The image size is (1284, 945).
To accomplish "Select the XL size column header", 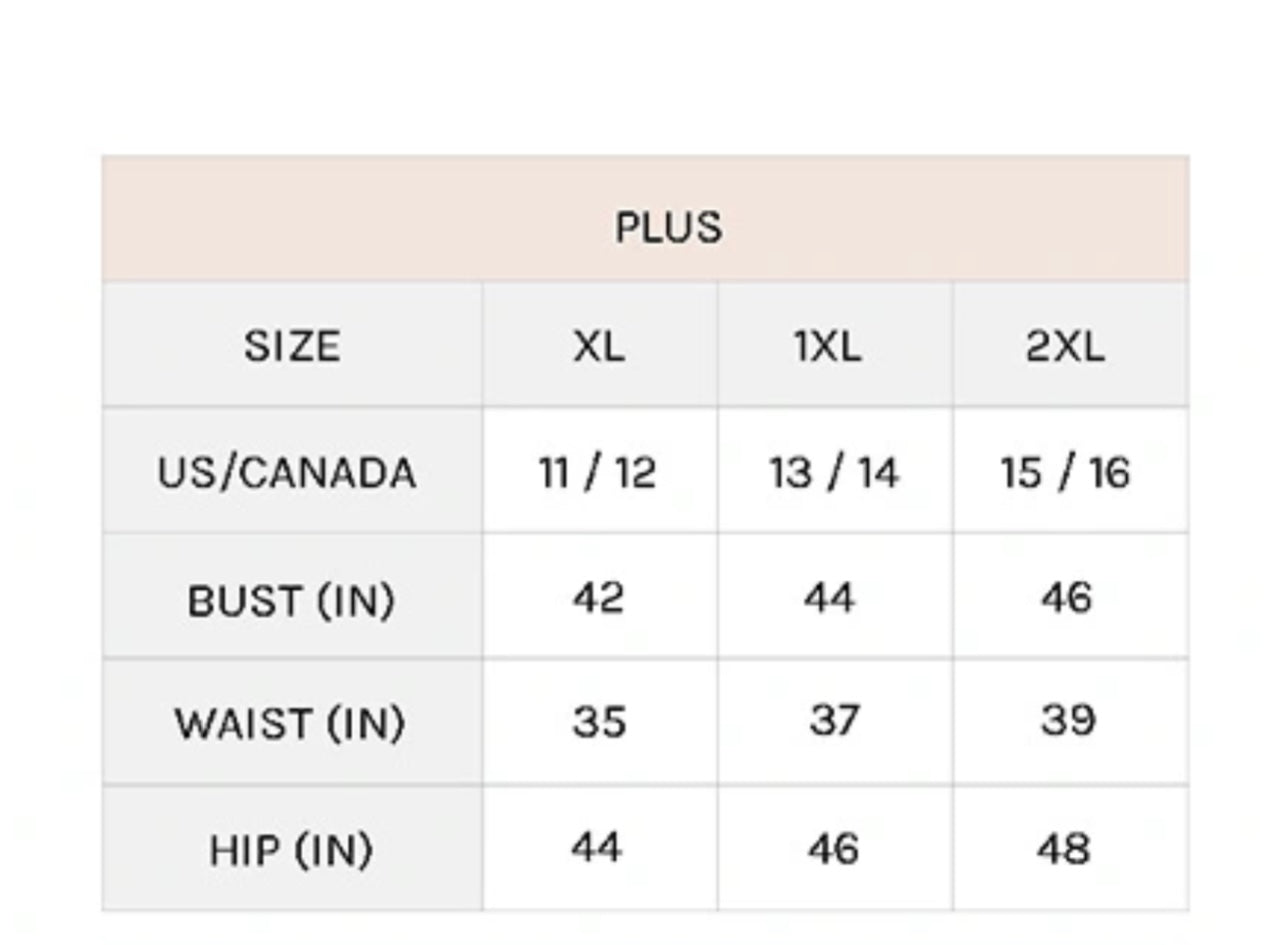I will (x=598, y=346).
